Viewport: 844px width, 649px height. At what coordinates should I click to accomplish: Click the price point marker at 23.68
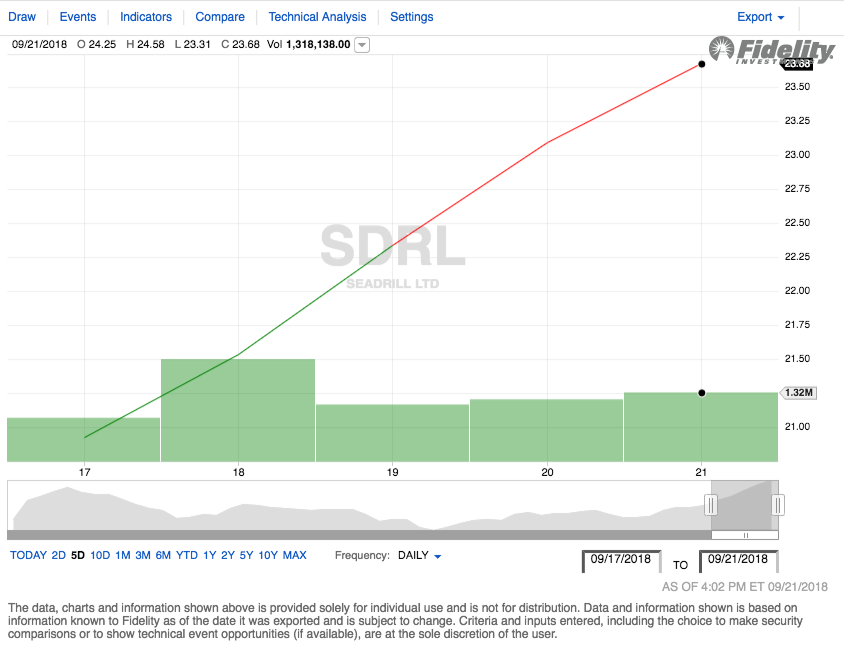point(701,64)
